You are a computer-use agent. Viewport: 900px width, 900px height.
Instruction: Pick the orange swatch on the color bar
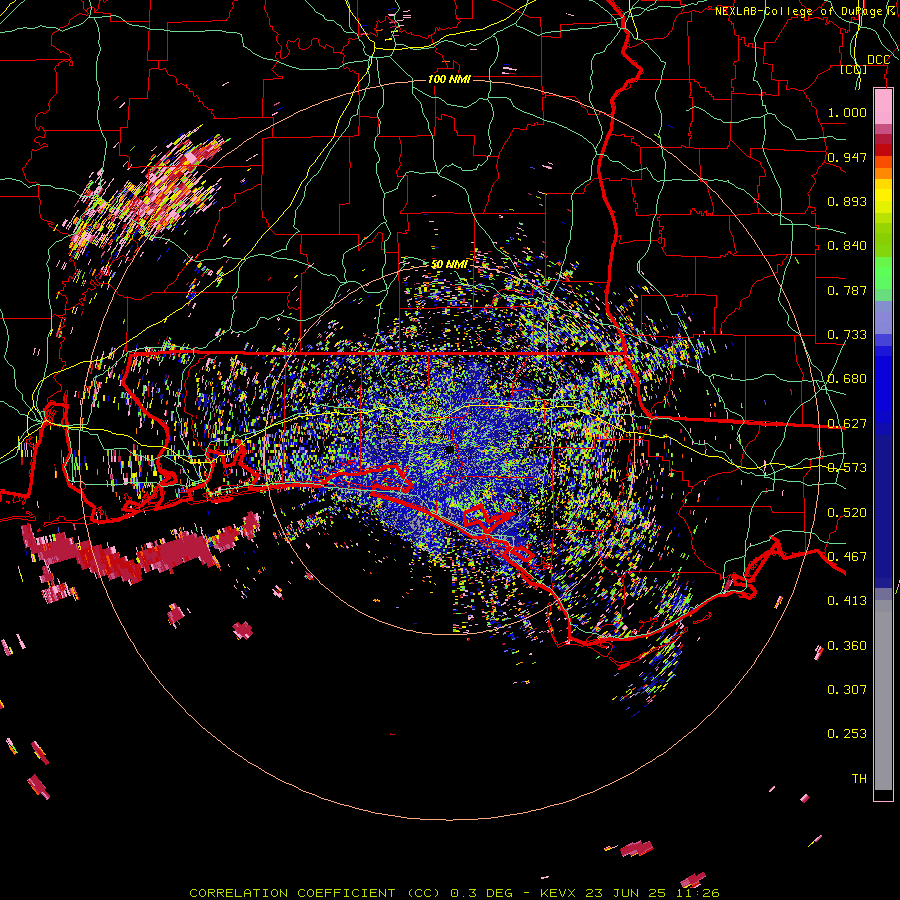883,173
